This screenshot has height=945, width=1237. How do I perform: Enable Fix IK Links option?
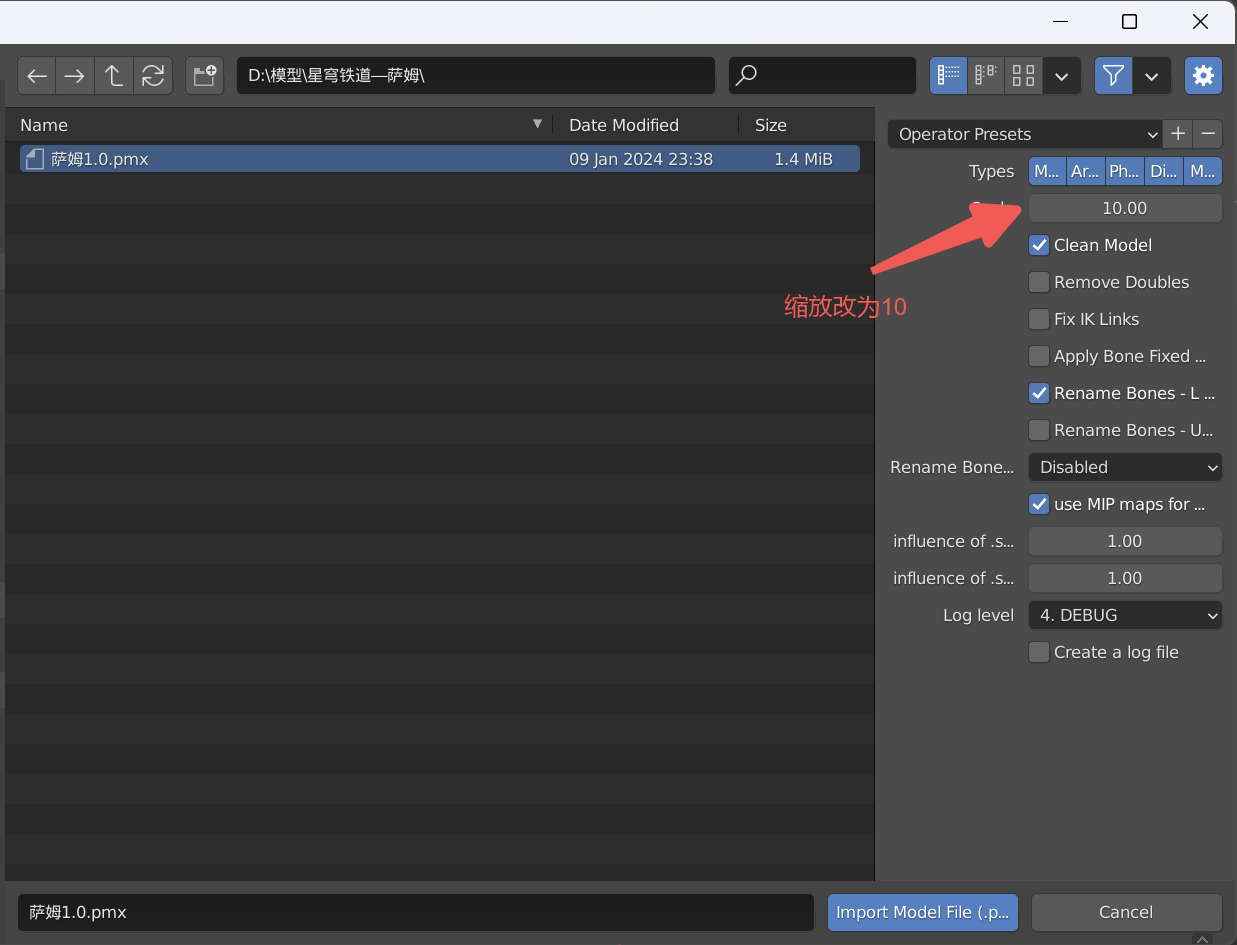[x=1039, y=319]
